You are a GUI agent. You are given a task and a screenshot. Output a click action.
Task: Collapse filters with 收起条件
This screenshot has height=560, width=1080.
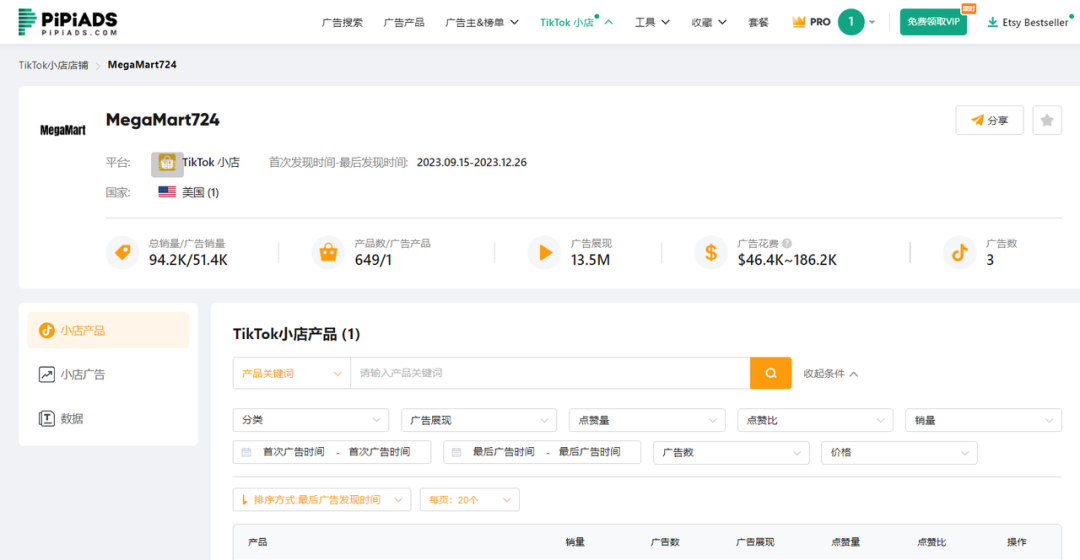click(x=831, y=373)
